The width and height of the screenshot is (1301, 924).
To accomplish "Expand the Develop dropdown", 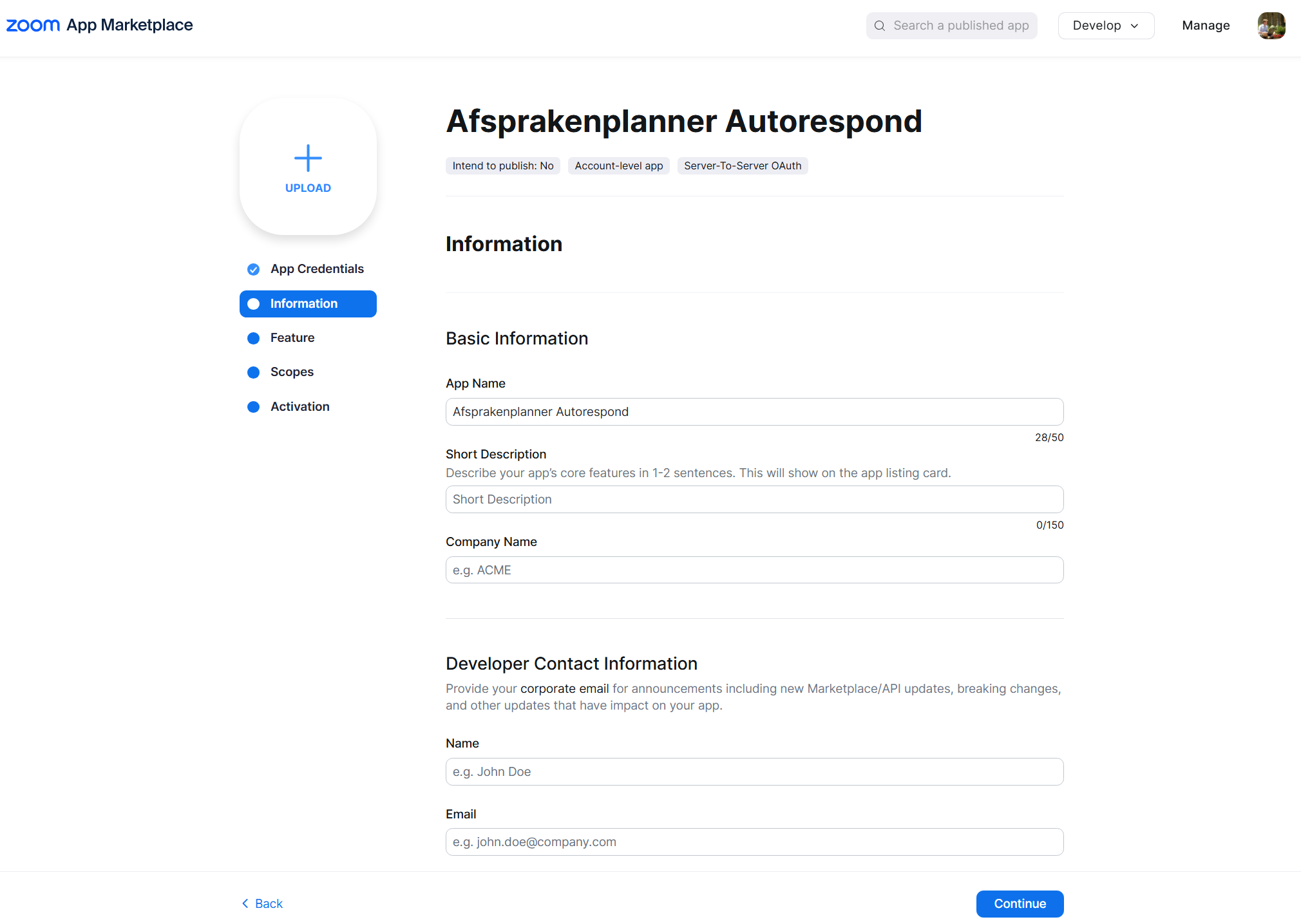I will [x=1106, y=26].
